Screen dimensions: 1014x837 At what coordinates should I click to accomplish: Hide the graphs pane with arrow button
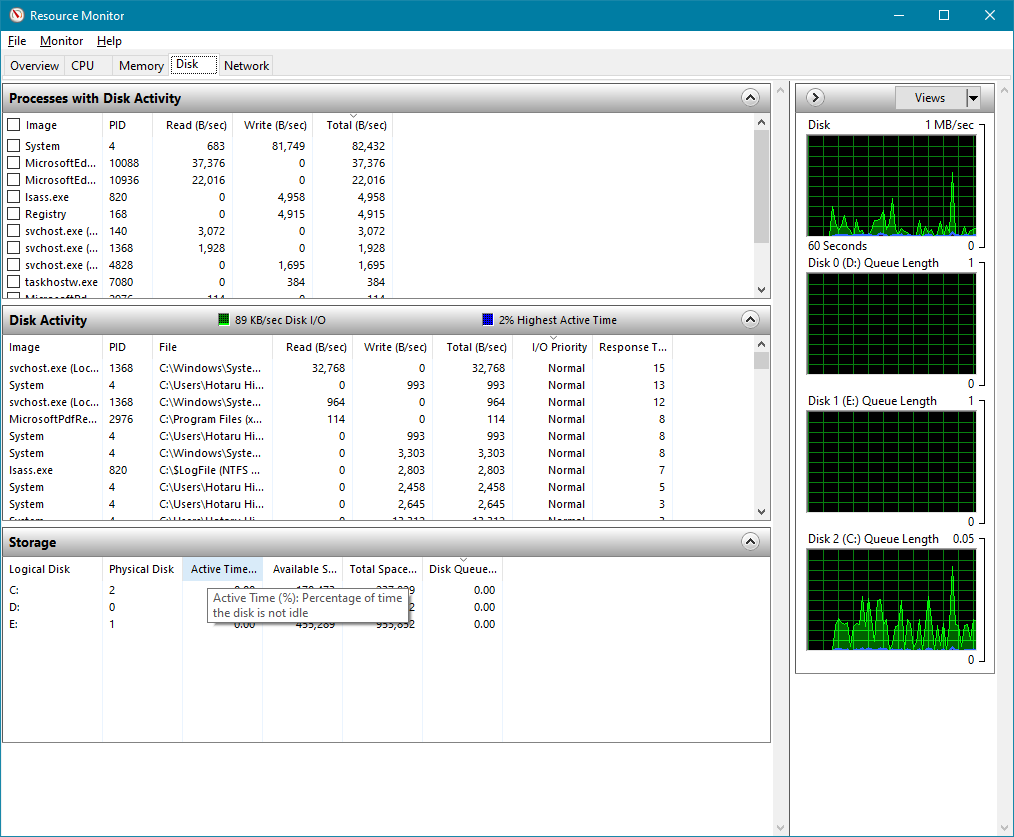coord(815,98)
